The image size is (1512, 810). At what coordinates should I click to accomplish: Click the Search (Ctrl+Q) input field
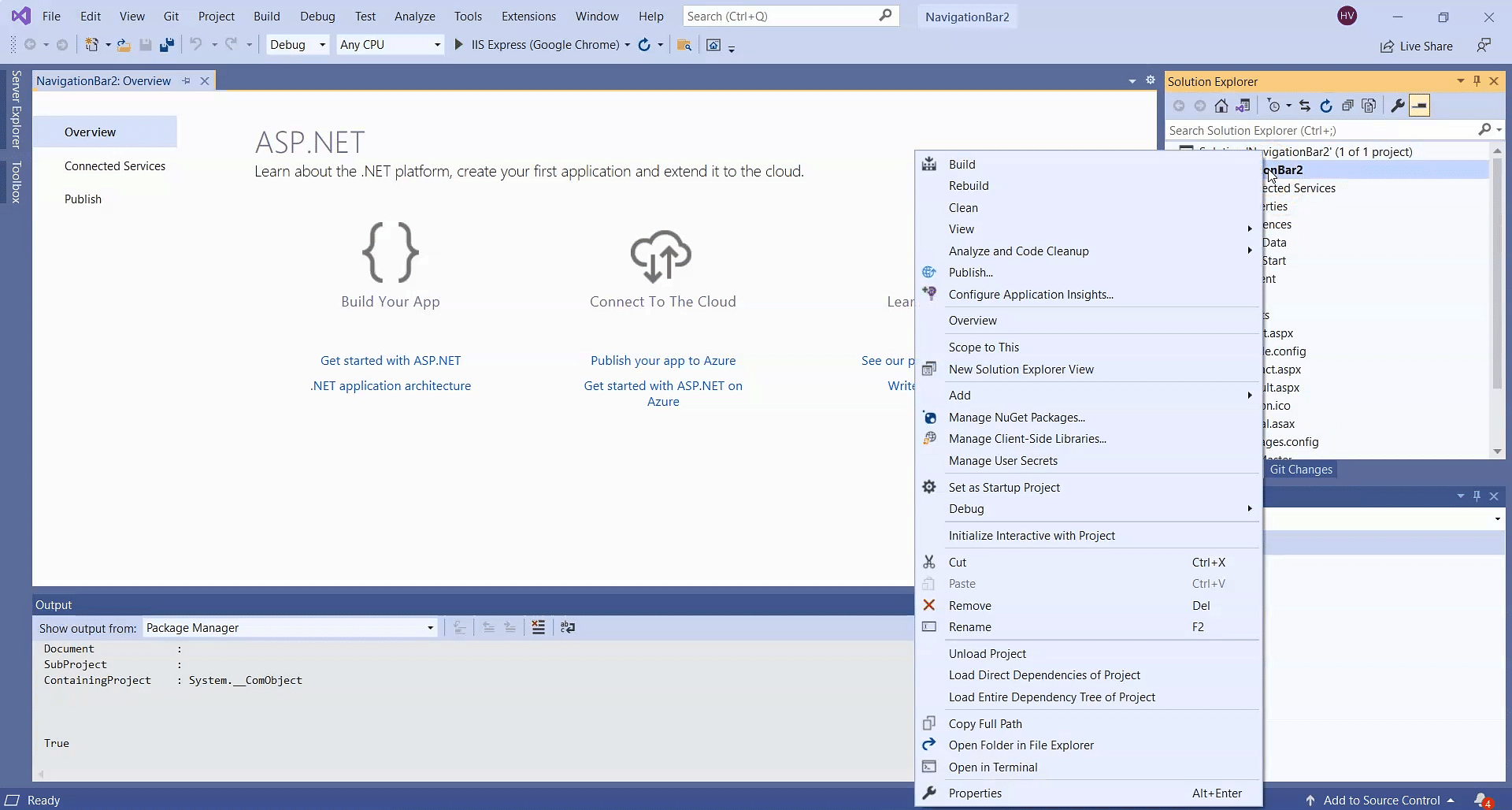[x=790, y=16]
